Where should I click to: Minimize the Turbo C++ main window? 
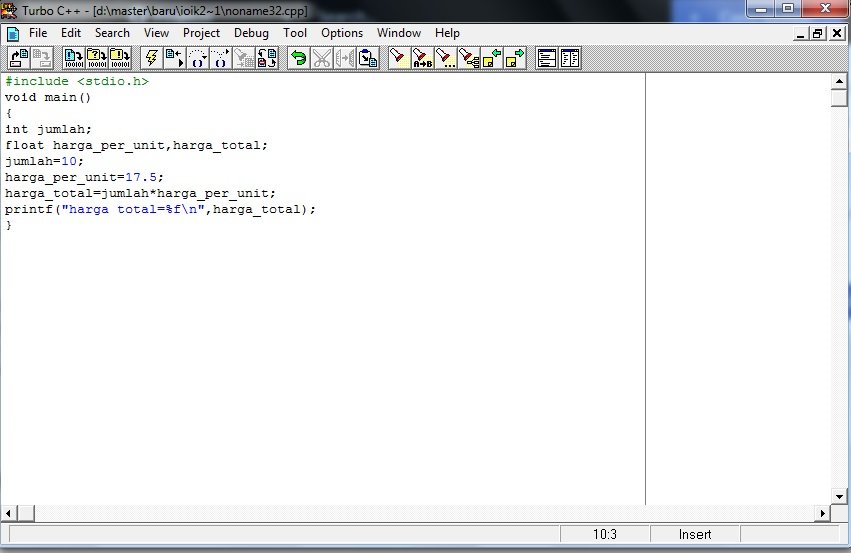point(762,9)
